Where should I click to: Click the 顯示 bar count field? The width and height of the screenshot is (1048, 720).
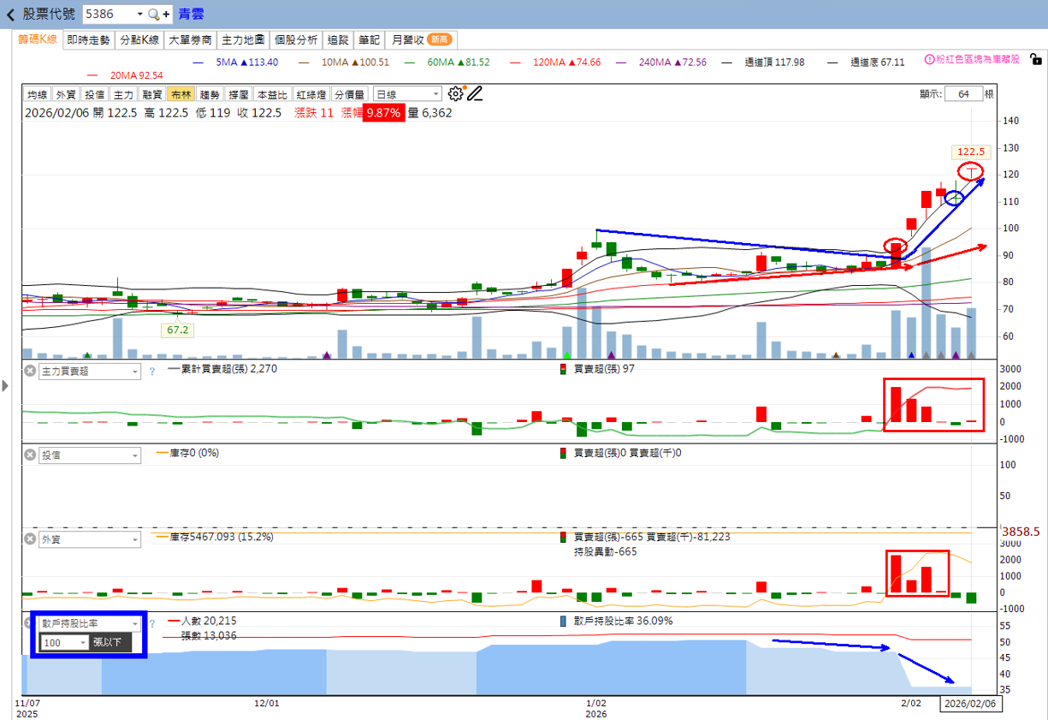pos(963,94)
